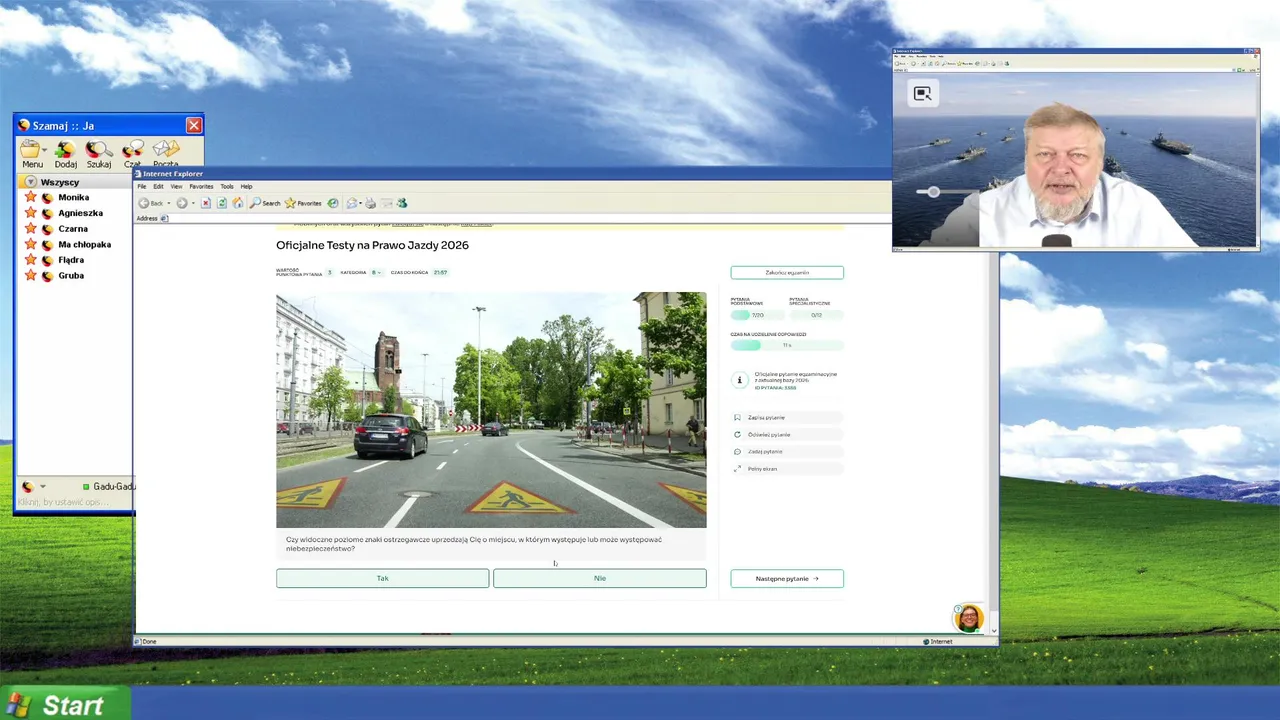Click the Internet zone indicator in status bar
The width and height of the screenshot is (1280, 720).
[x=937, y=641]
